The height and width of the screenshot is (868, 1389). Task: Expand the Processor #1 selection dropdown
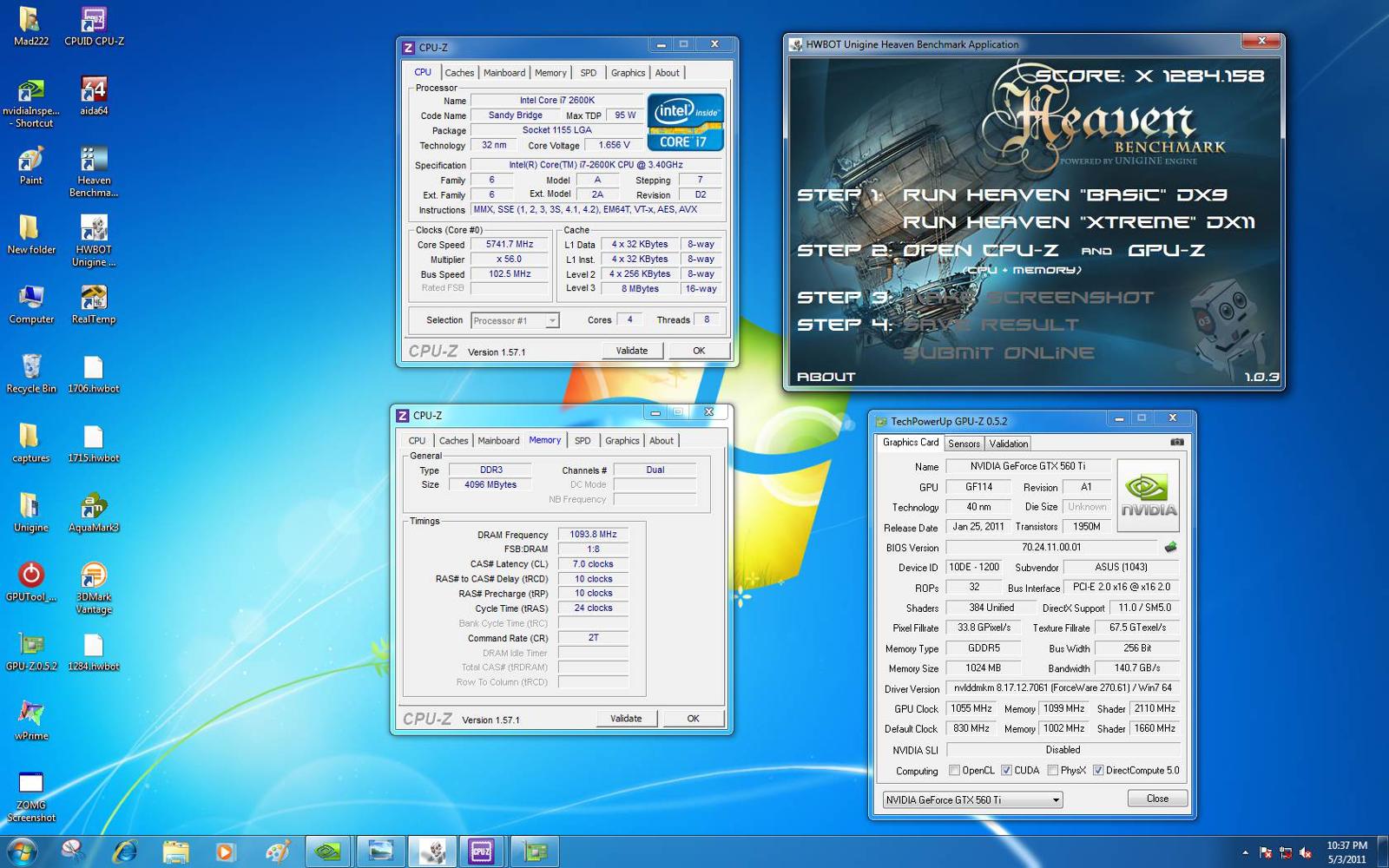(x=551, y=320)
